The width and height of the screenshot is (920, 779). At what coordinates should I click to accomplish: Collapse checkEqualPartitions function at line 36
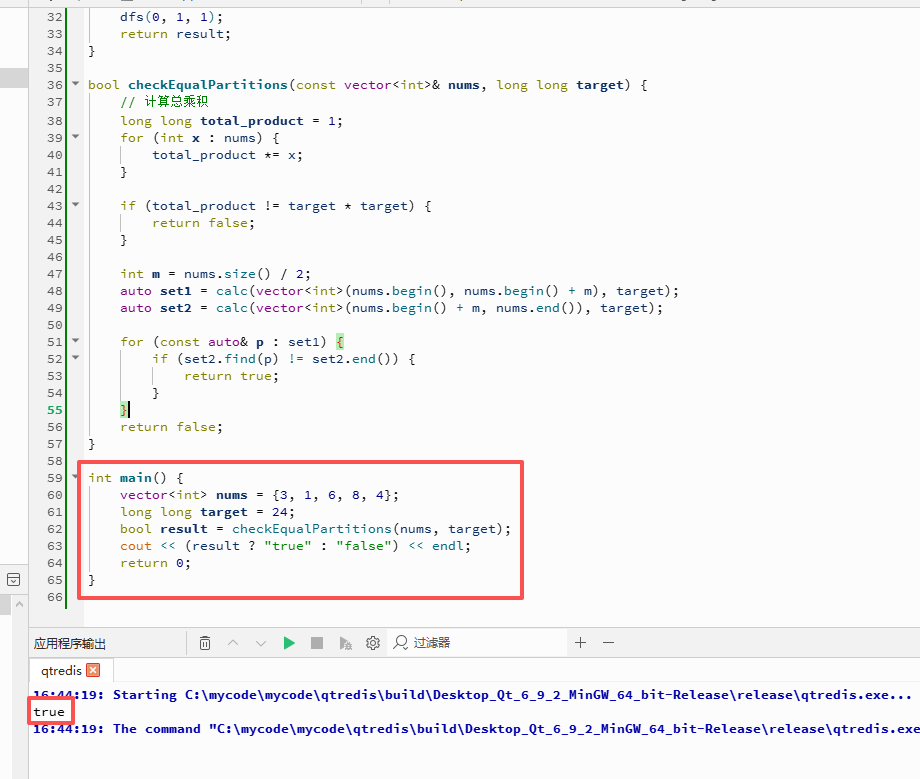[76, 84]
